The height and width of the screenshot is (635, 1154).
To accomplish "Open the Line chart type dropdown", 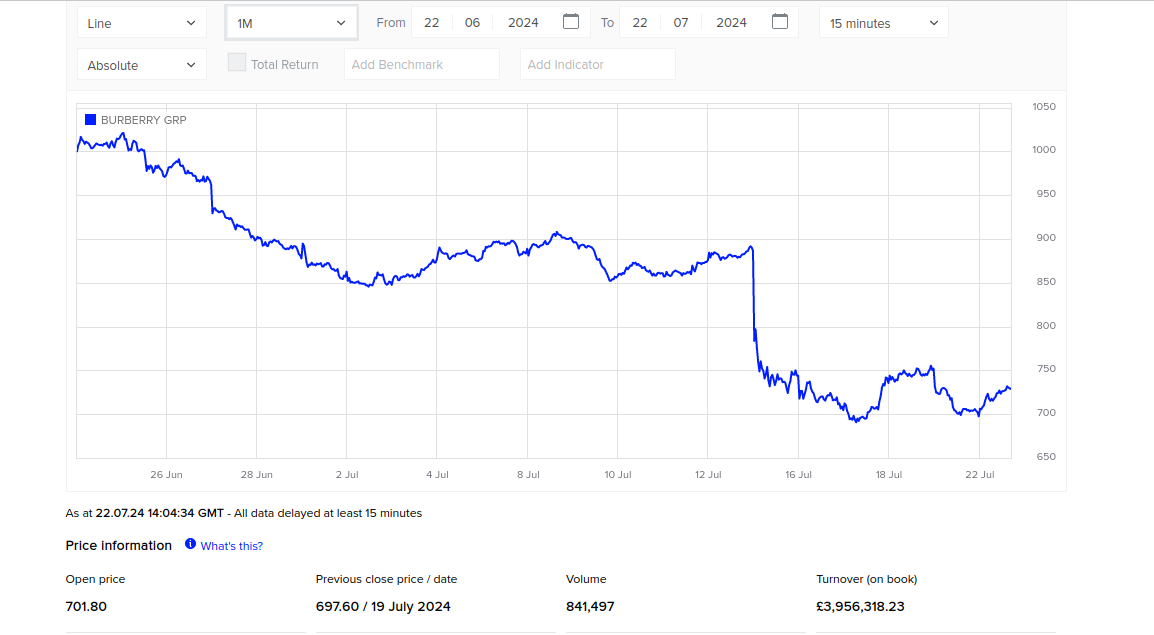I will point(141,22).
